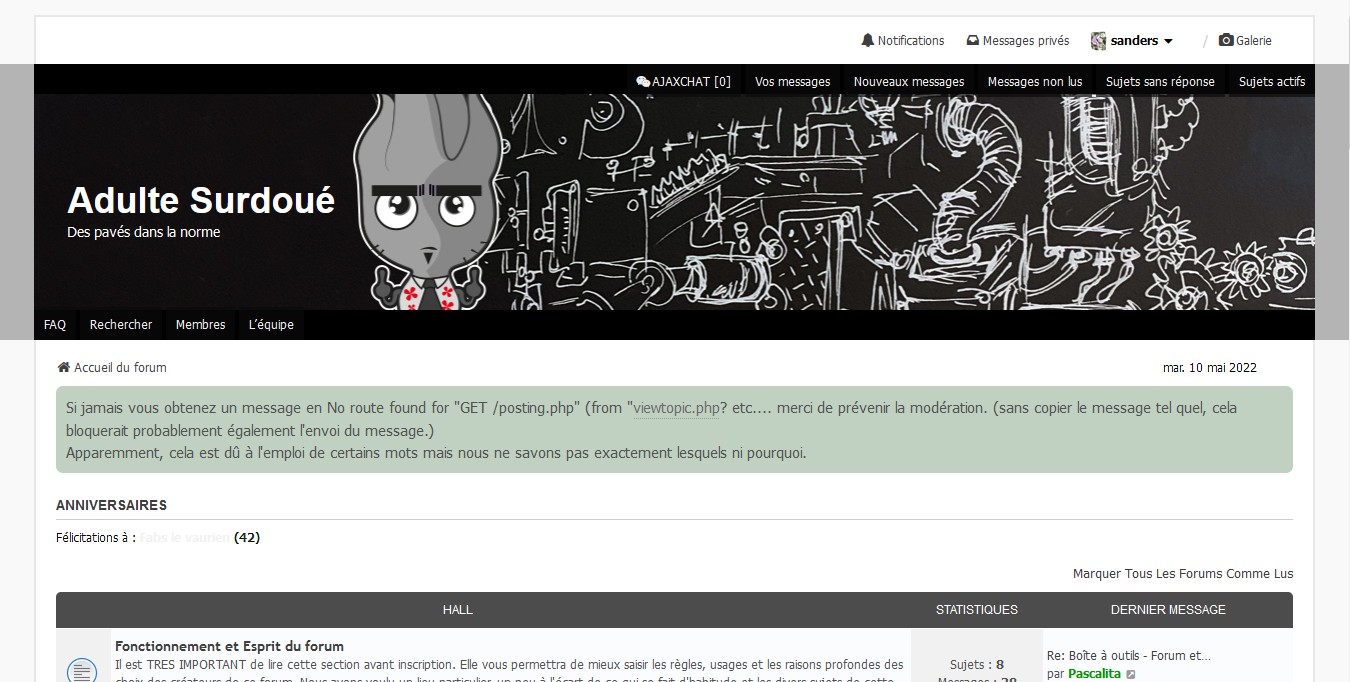Click tagline Des pavés dans la norme
The height and width of the screenshot is (682, 1350).
click(x=144, y=232)
